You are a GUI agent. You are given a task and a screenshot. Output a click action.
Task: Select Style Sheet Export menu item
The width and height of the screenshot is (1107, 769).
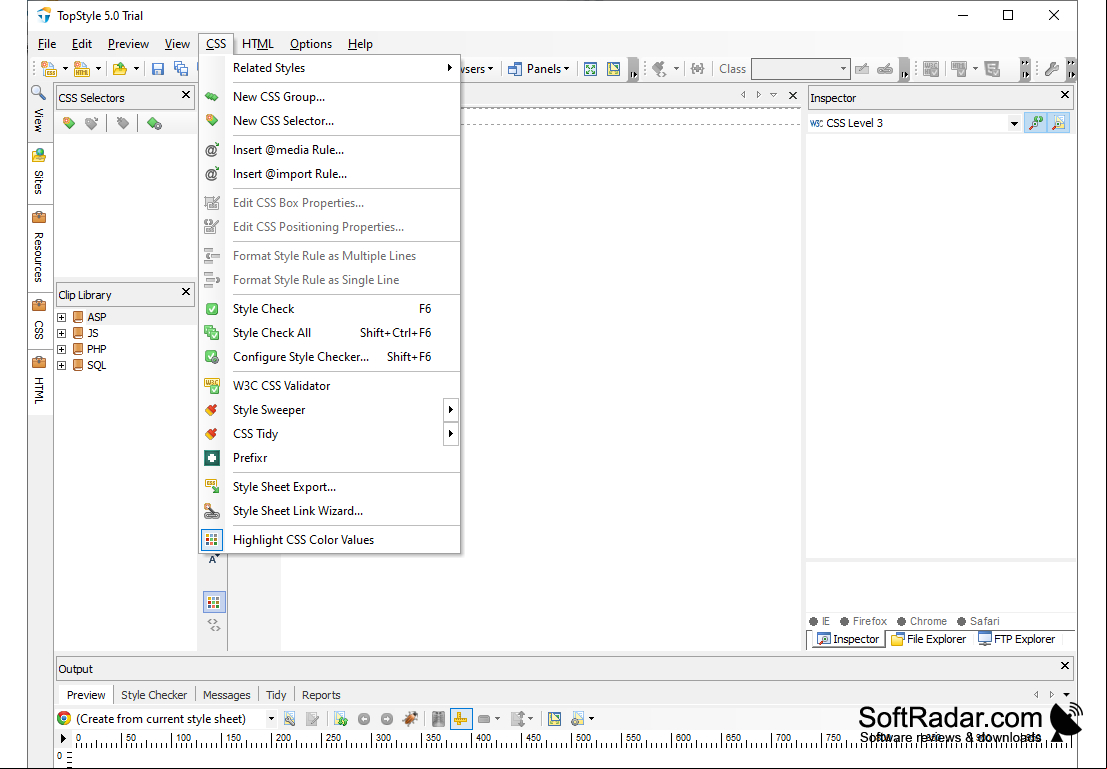(x=330, y=487)
